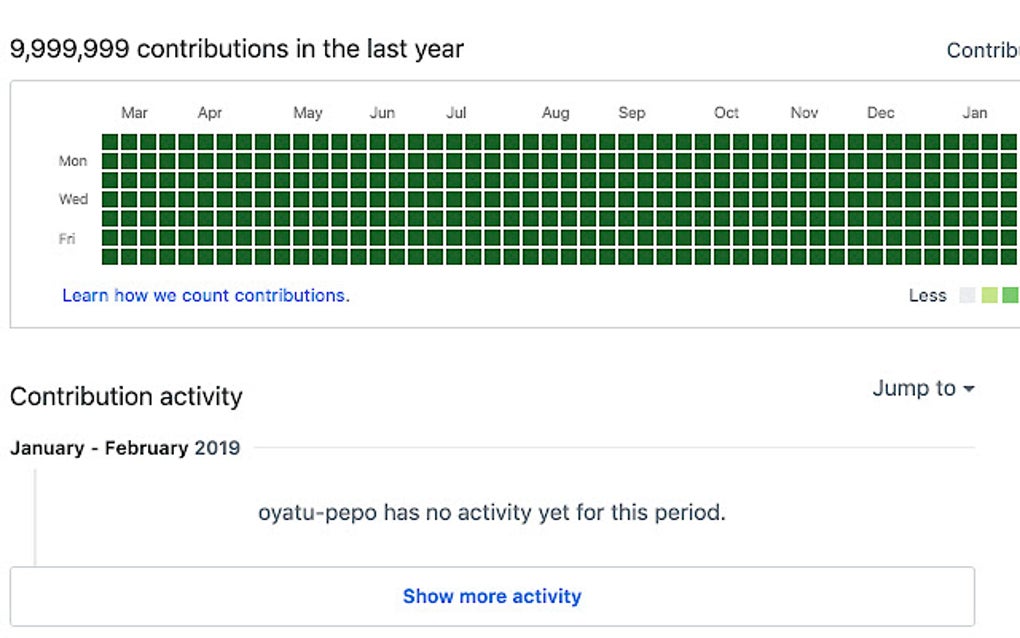Open the Jump to dropdown

924,389
